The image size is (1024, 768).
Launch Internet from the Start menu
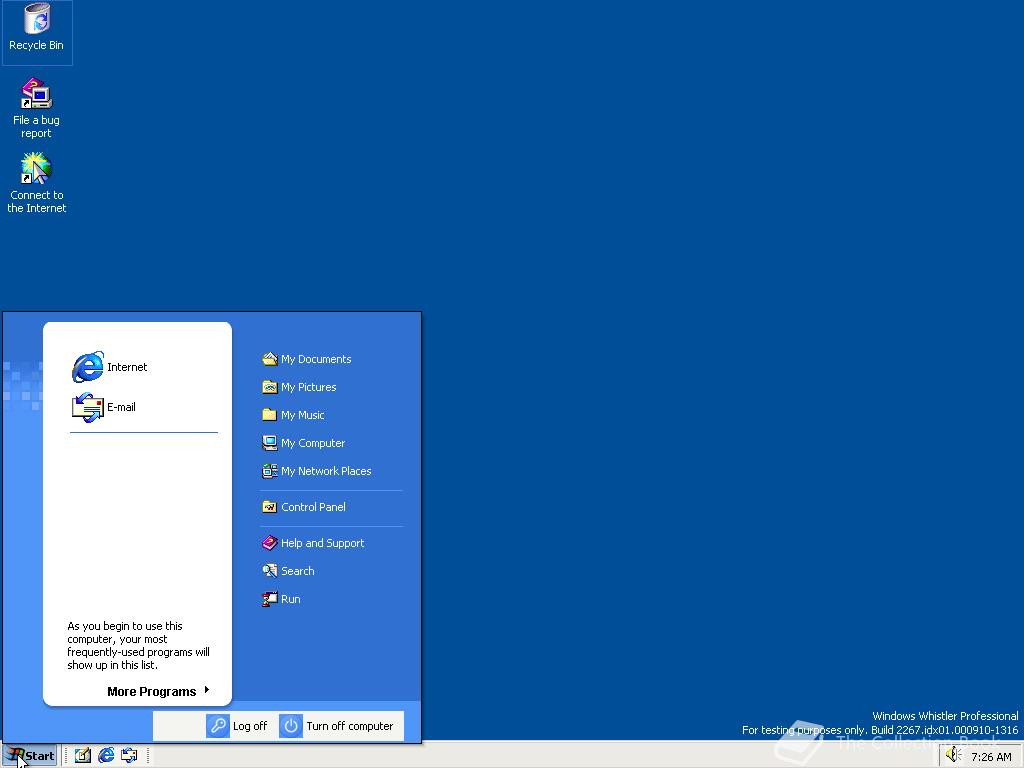[x=110, y=367]
